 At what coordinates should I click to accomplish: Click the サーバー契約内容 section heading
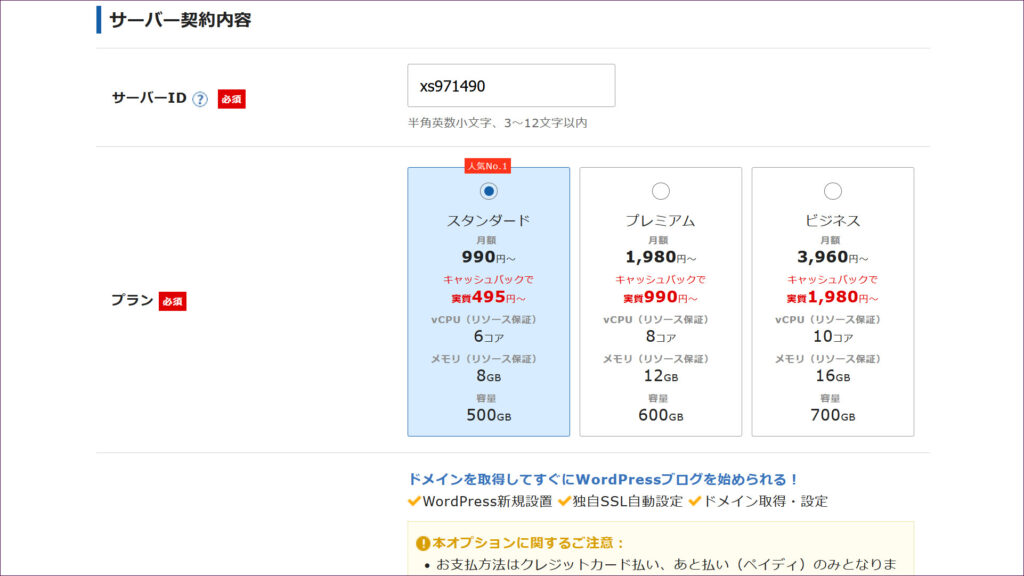180,20
